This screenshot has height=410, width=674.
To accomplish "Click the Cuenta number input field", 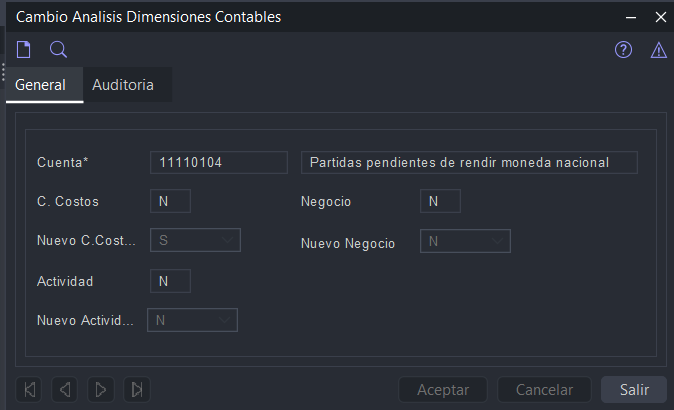I will click(218, 162).
